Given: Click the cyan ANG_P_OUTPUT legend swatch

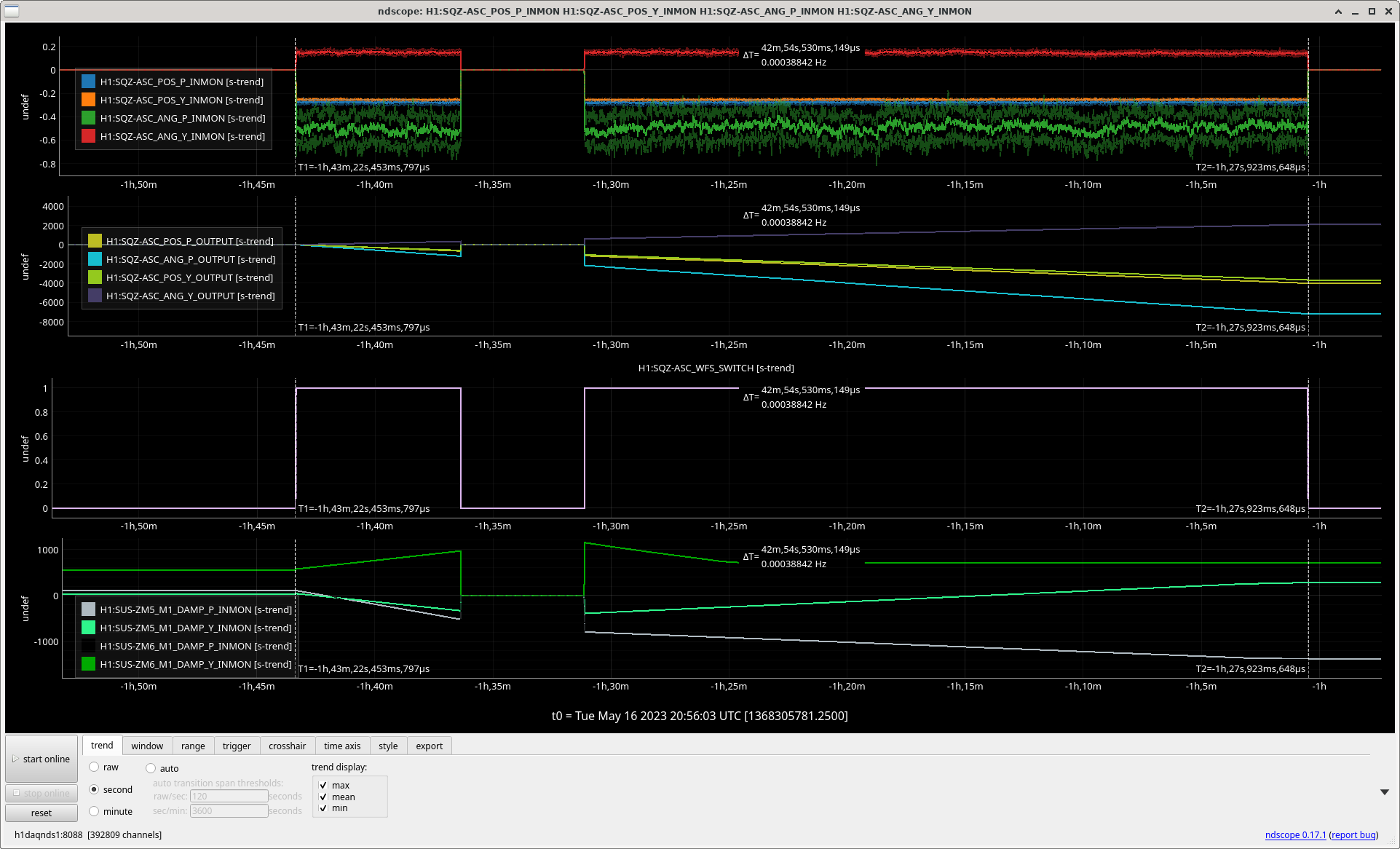Looking at the screenshot, I should point(95,259).
